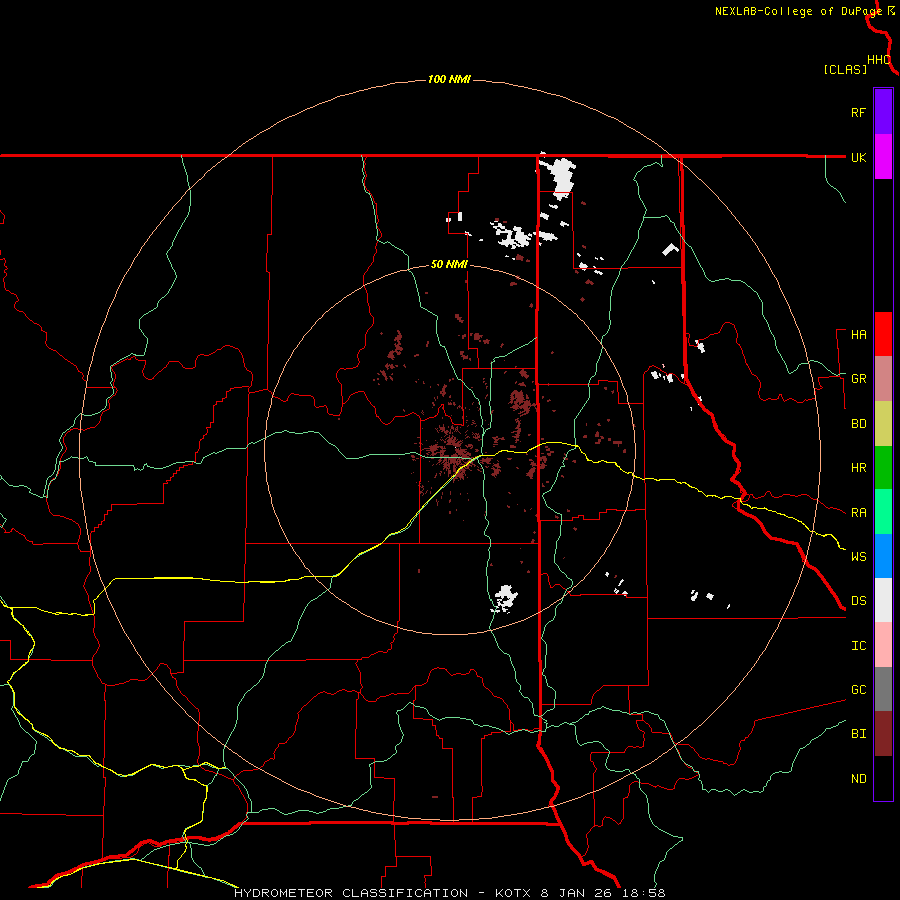The height and width of the screenshot is (900, 900).
Task: Click the GC legend label
Action: [858, 690]
